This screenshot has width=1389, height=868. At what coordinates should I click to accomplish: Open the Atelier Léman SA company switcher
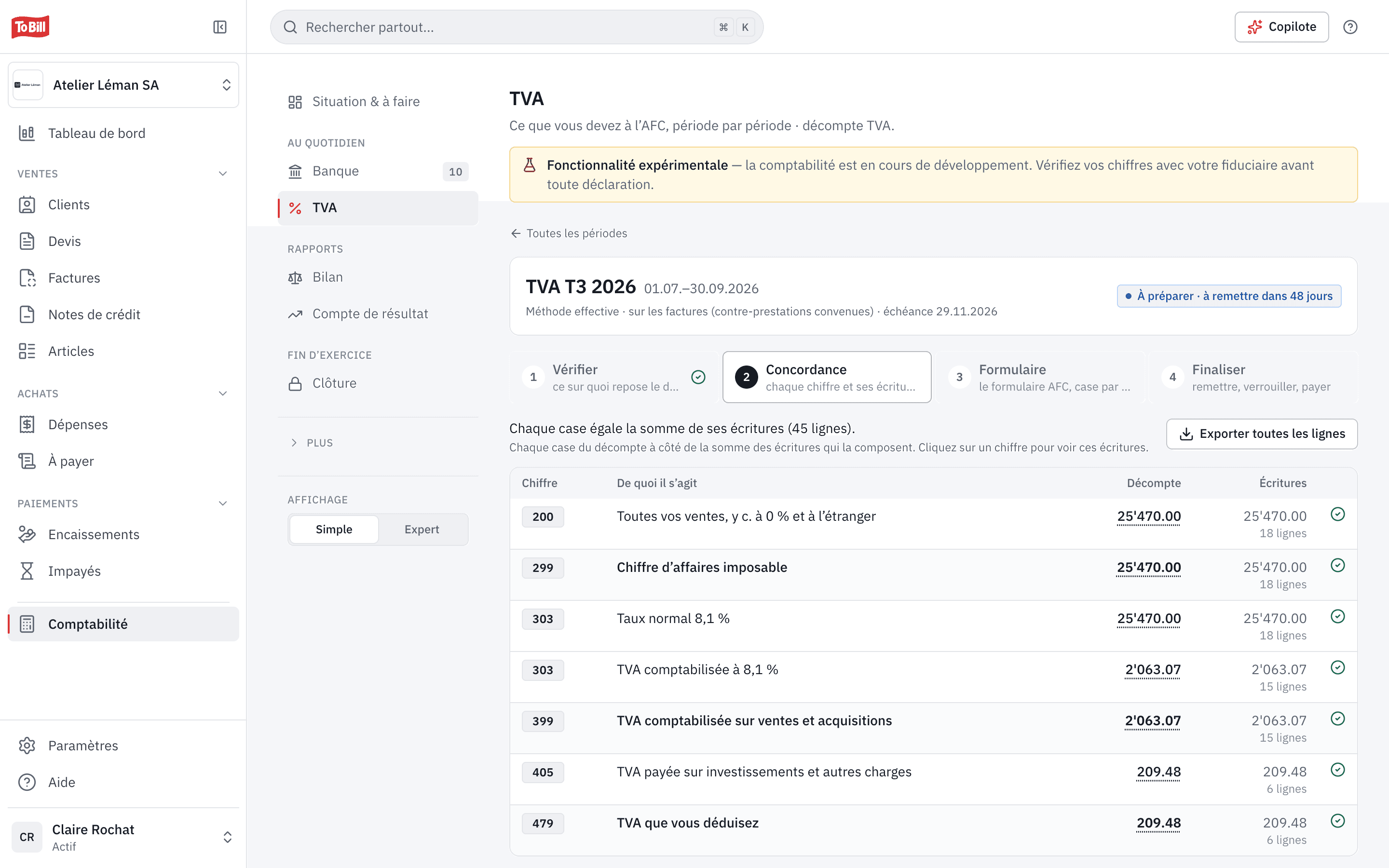[123, 85]
